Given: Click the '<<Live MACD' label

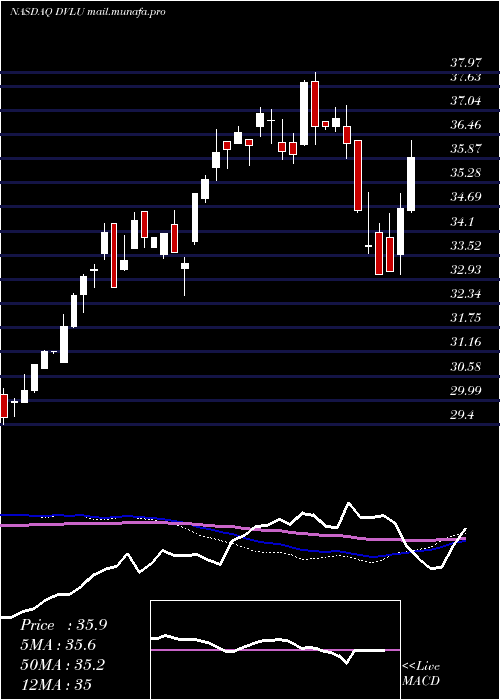Looking at the screenshot, I should coord(421,674).
